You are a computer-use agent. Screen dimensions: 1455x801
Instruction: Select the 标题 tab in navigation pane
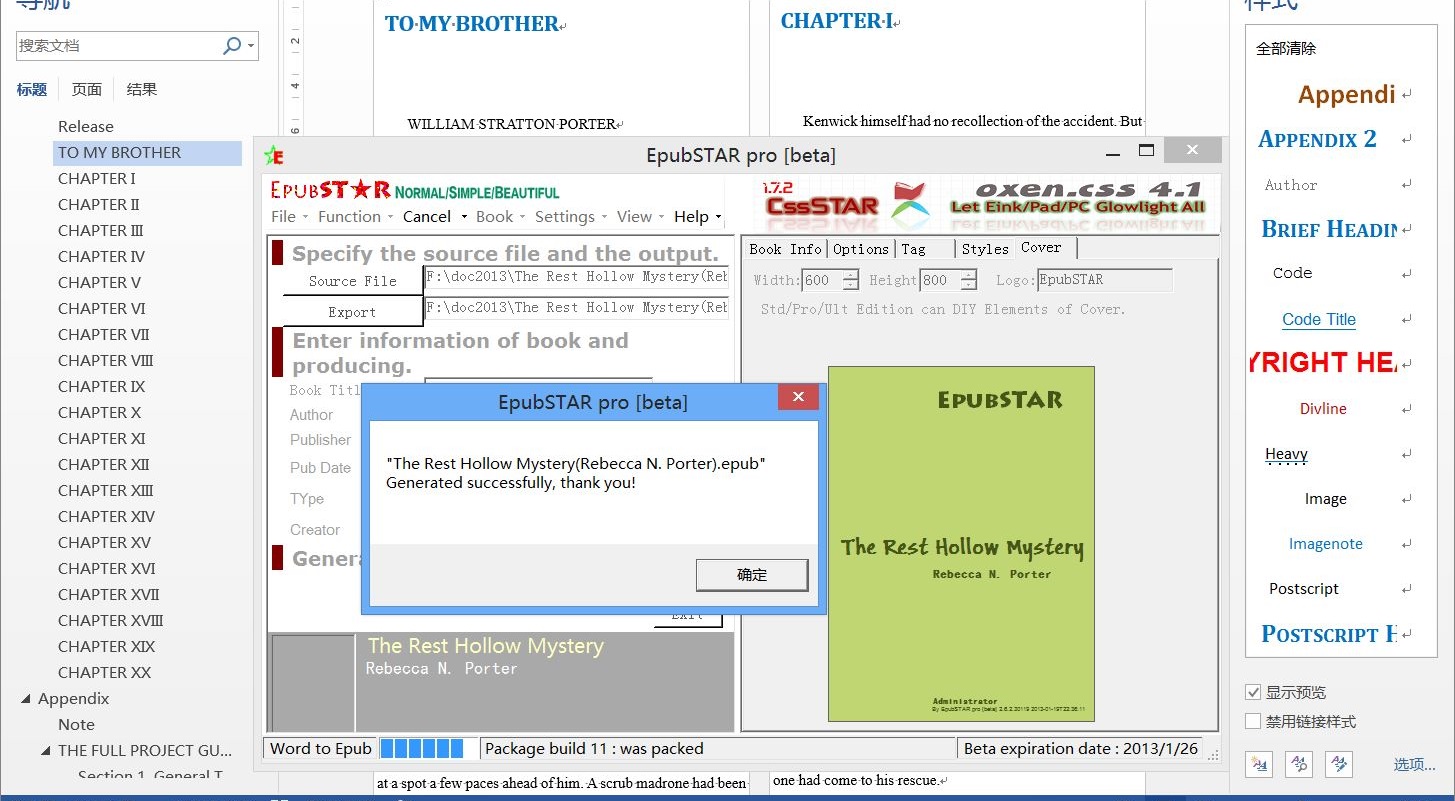32,90
